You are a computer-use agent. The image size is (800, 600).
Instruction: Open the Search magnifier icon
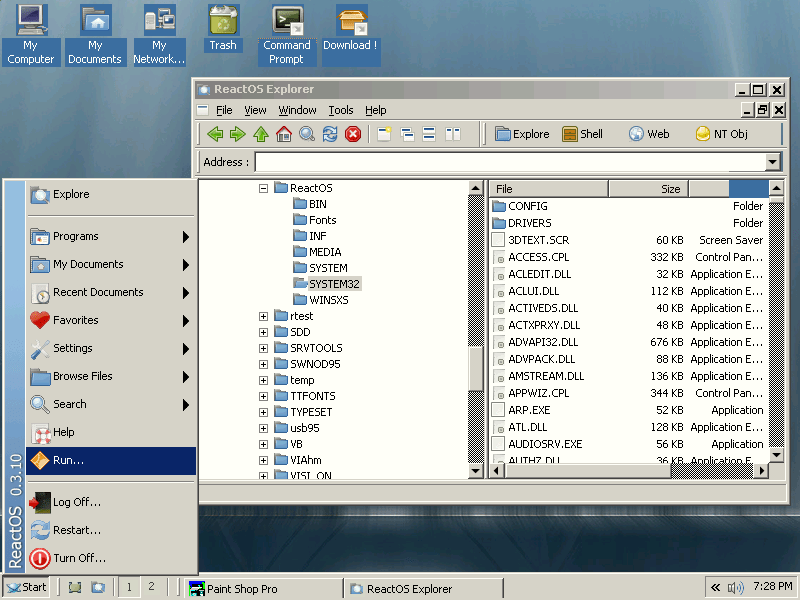pyautogui.click(x=307, y=133)
